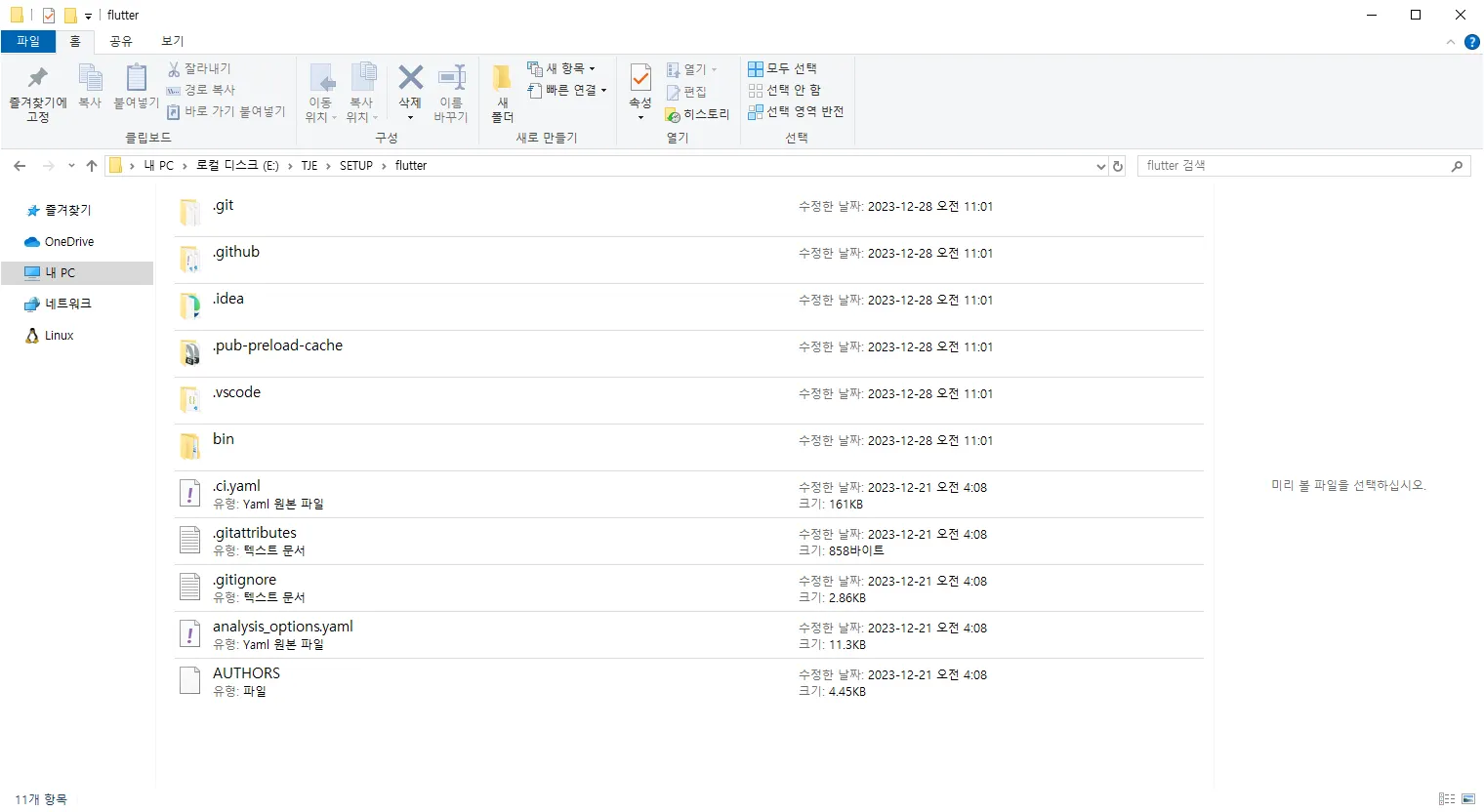Open the blue Help question mark
1484x812 pixels.
[x=1472, y=42]
